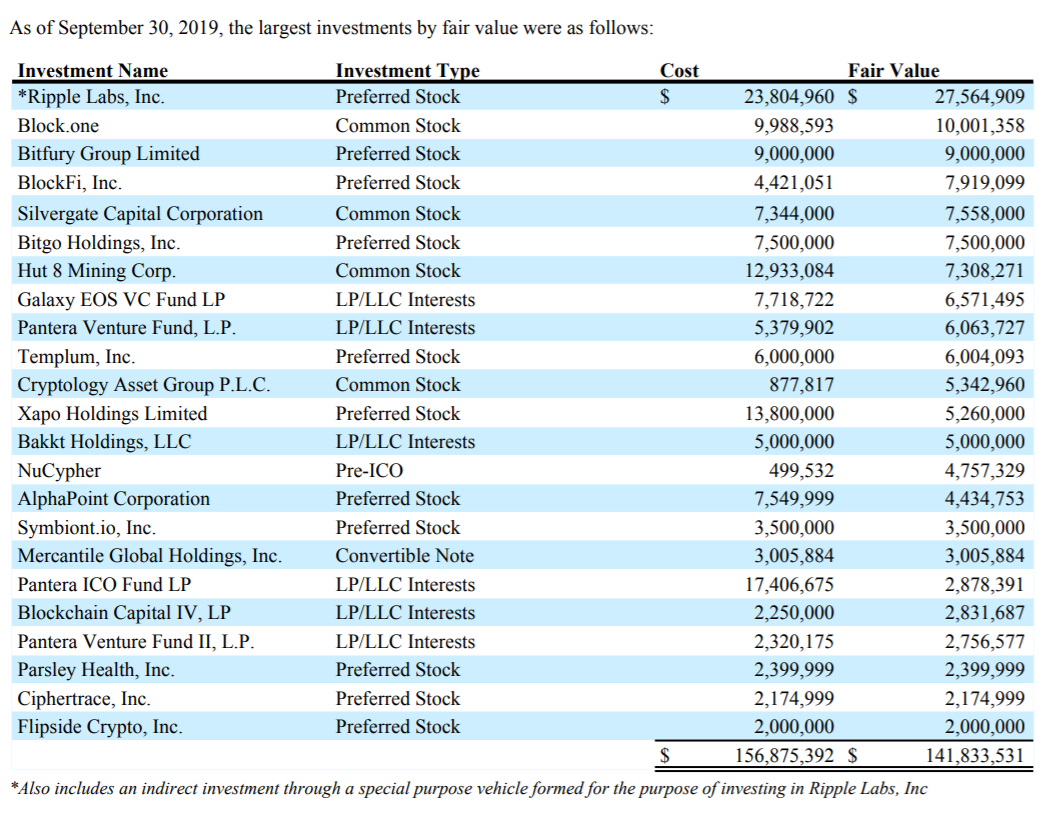Select 'Bitgo Holdings, Inc.' name

99,243
